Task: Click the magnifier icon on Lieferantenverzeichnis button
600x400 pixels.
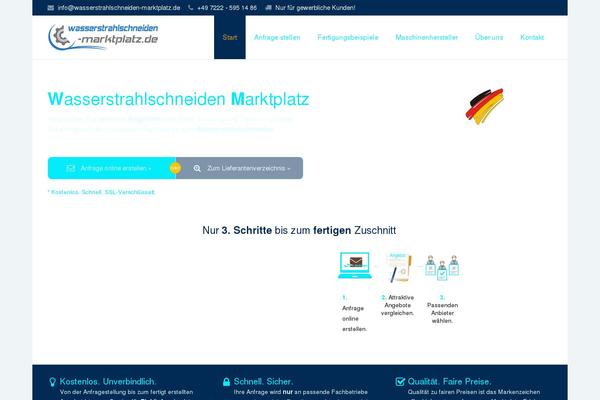Action: [x=197, y=168]
